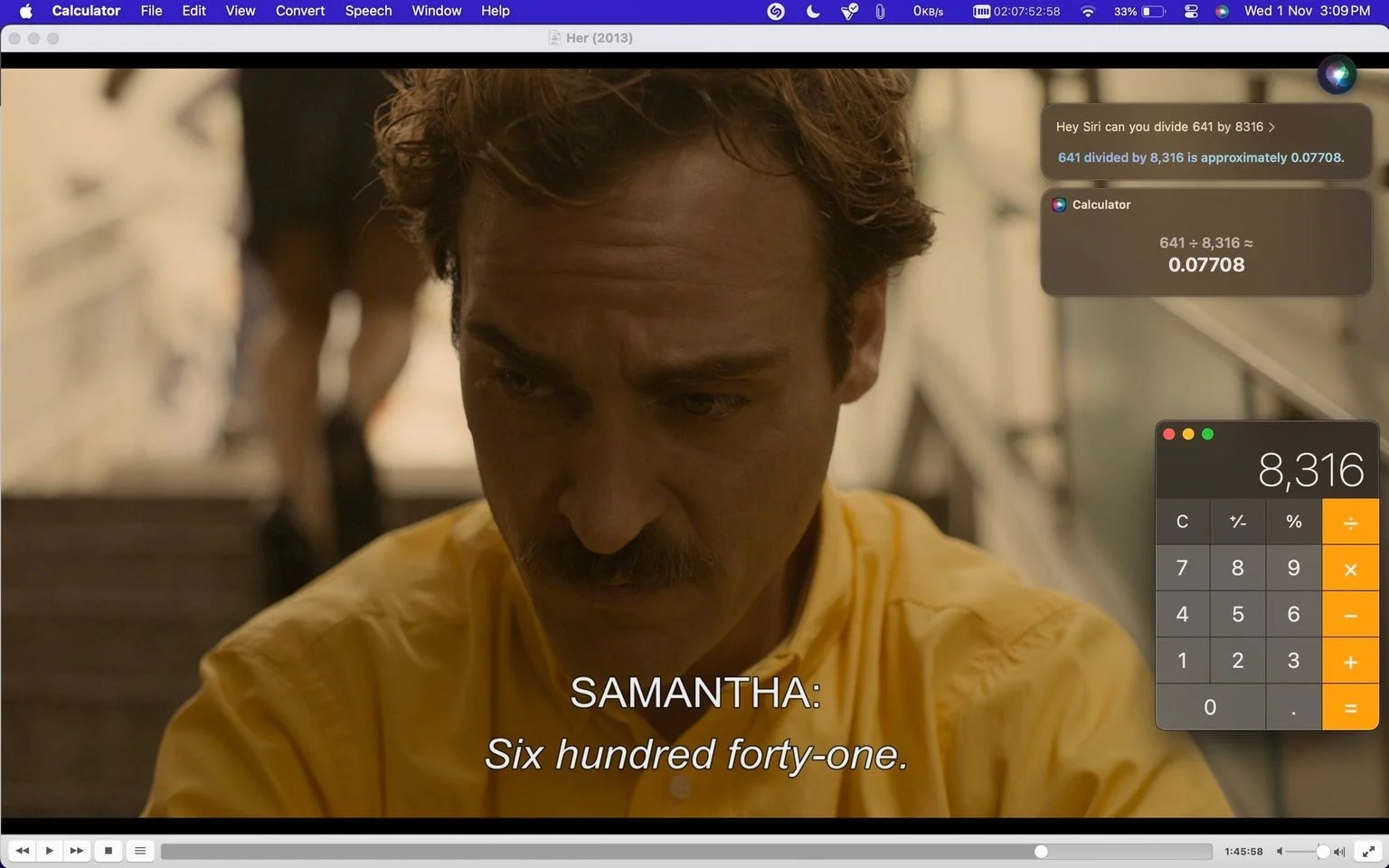
Task: Click the divide key on the calculator
Action: pos(1350,522)
